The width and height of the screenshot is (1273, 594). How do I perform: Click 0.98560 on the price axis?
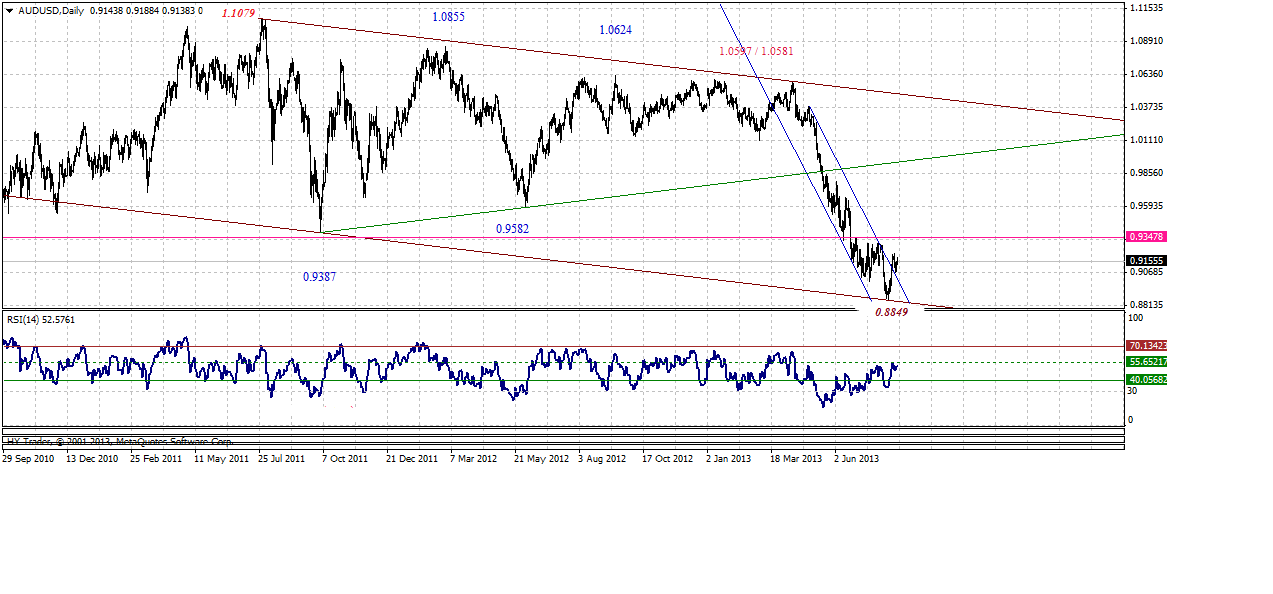coord(1146,173)
